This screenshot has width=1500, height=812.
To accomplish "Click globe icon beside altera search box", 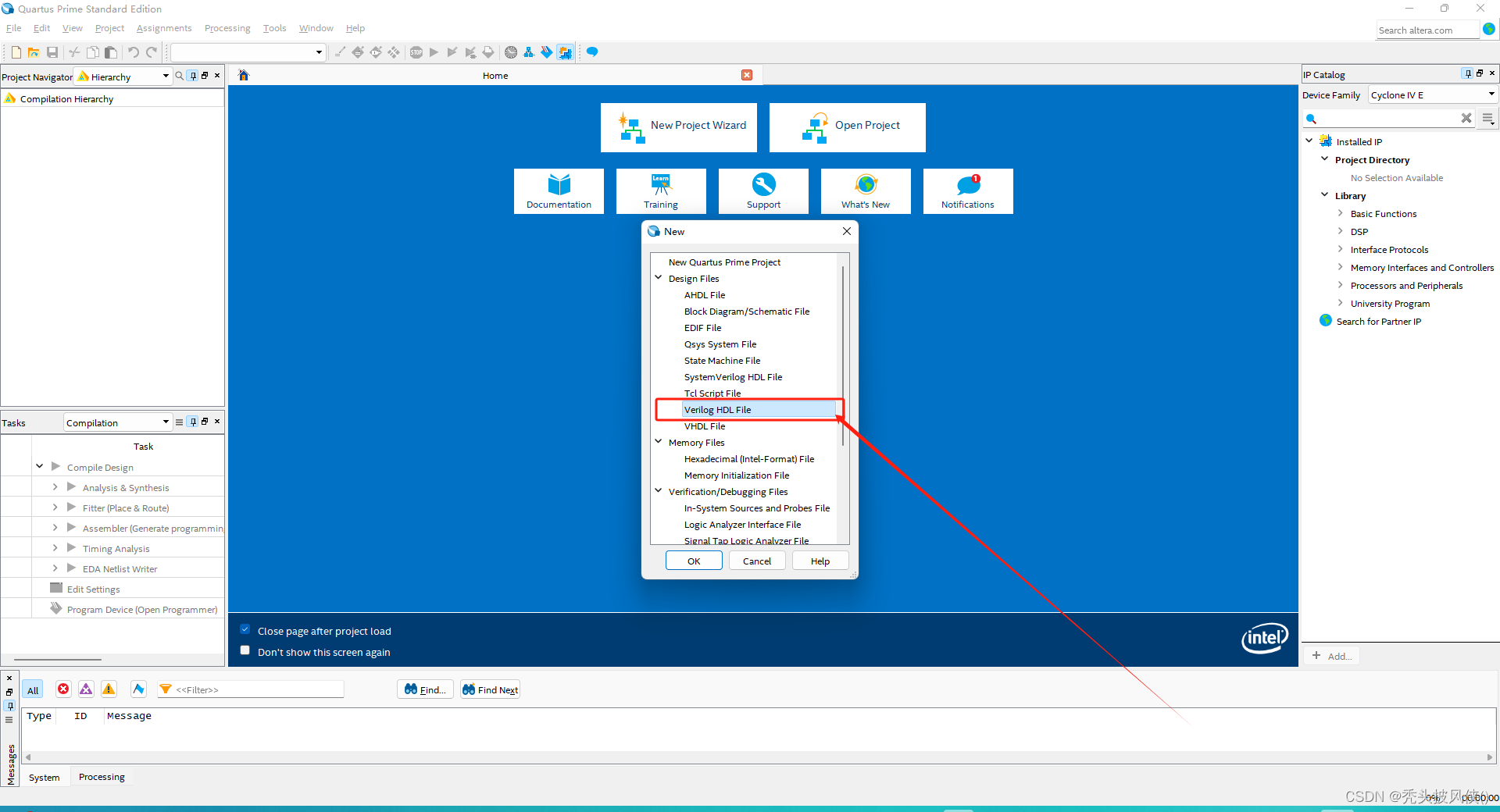I will pyautogui.click(x=1489, y=29).
